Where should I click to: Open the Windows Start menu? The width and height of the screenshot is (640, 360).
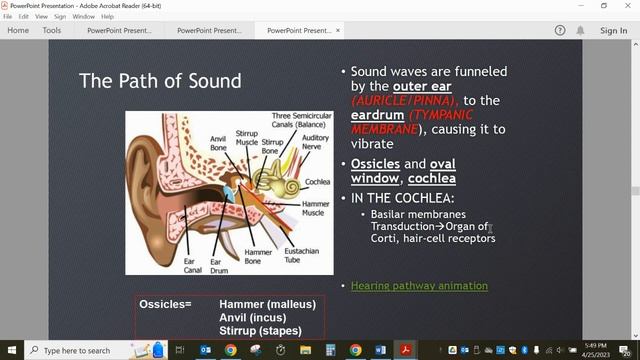tap(12, 350)
